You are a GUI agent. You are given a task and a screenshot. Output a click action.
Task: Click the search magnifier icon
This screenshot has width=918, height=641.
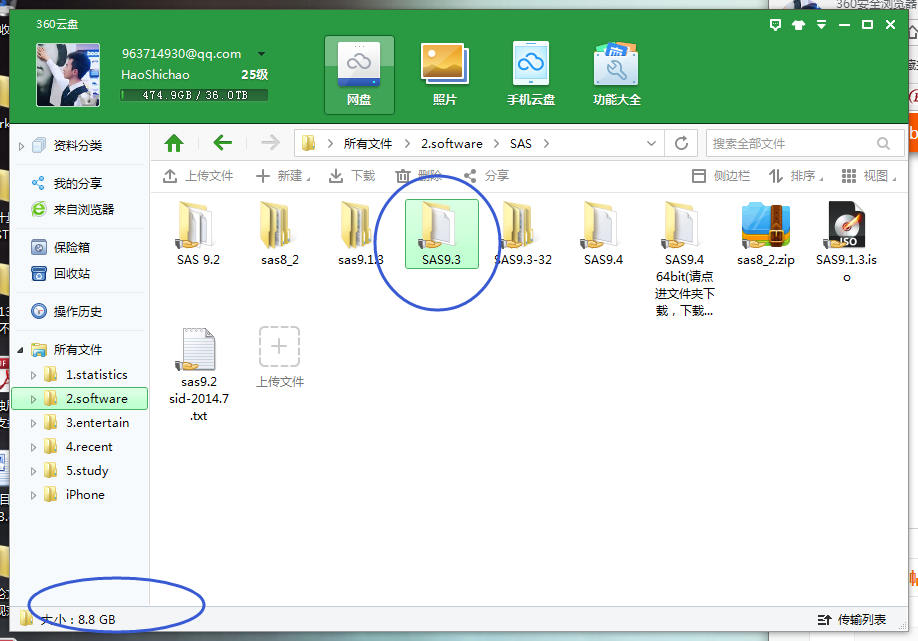883,143
